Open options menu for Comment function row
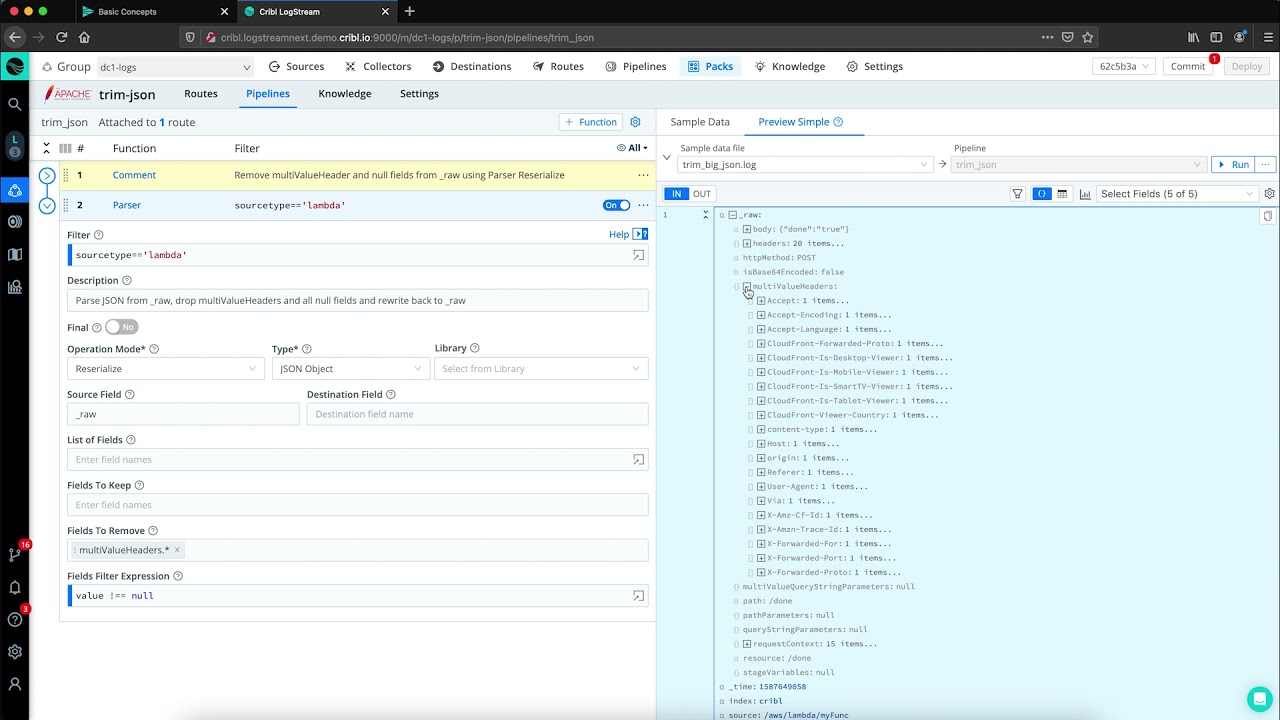This screenshot has width=1280, height=720. tap(643, 175)
